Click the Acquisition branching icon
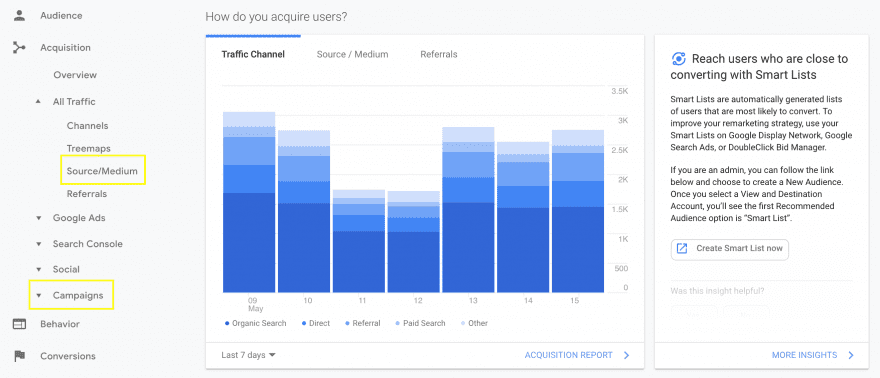 (20, 48)
